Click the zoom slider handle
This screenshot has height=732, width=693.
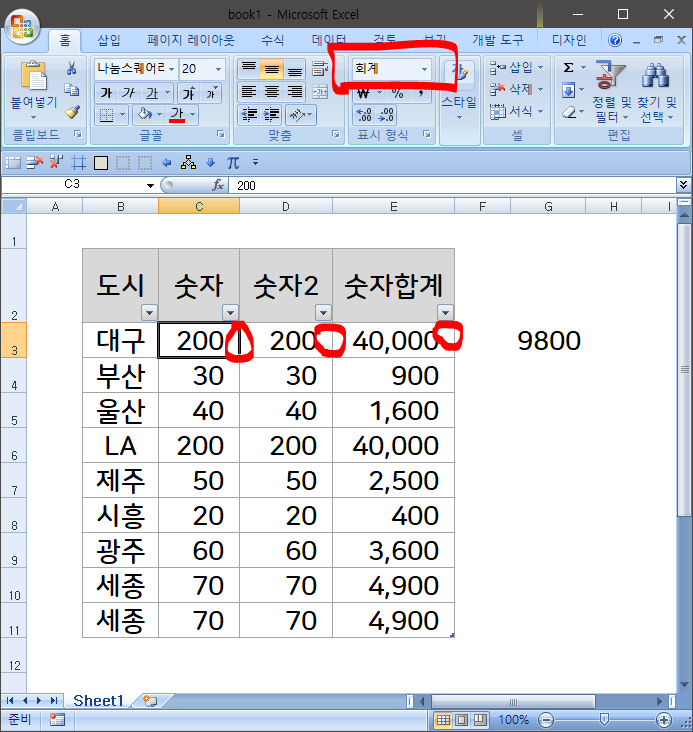click(x=604, y=719)
